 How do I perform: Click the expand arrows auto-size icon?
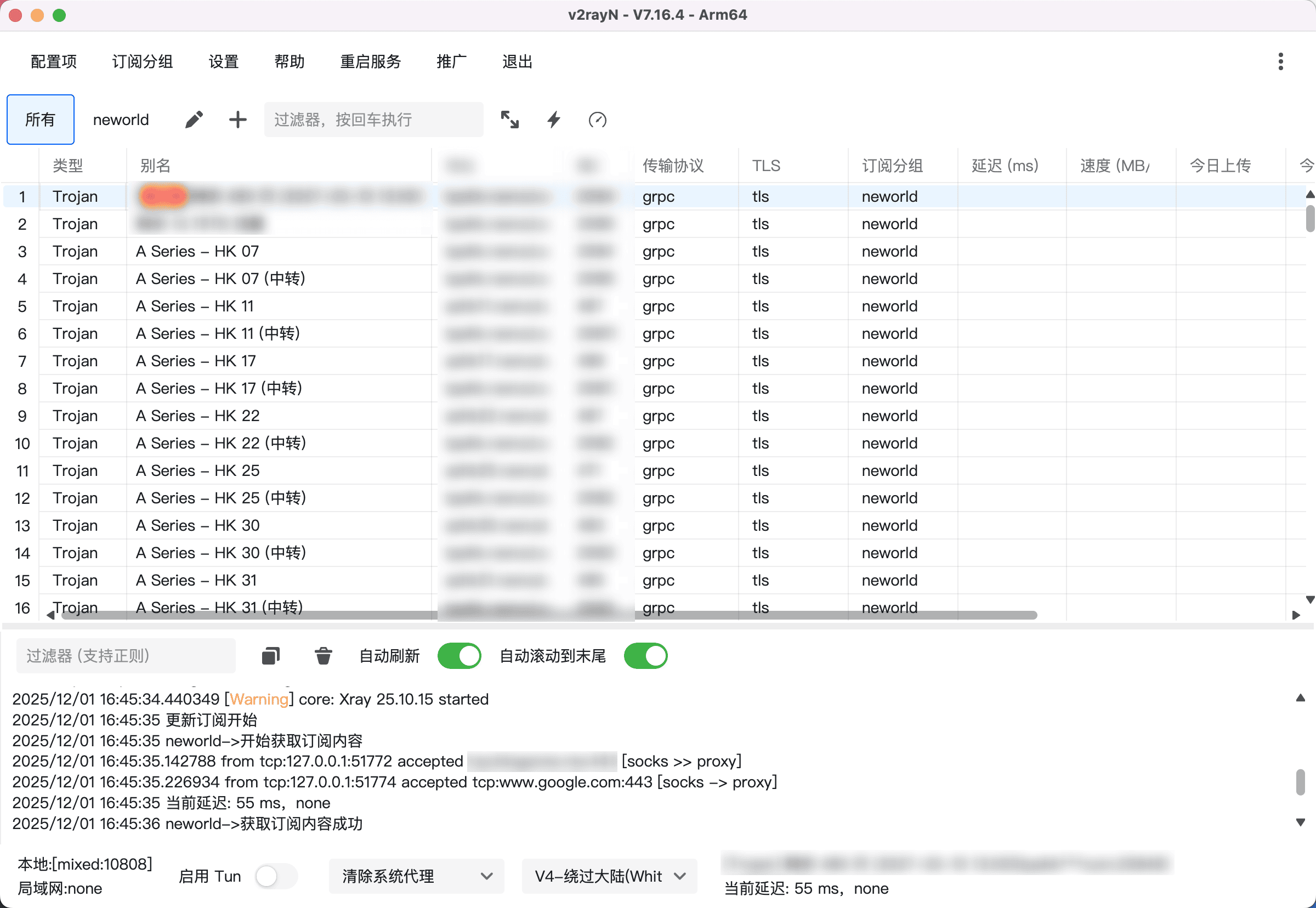tap(509, 120)
